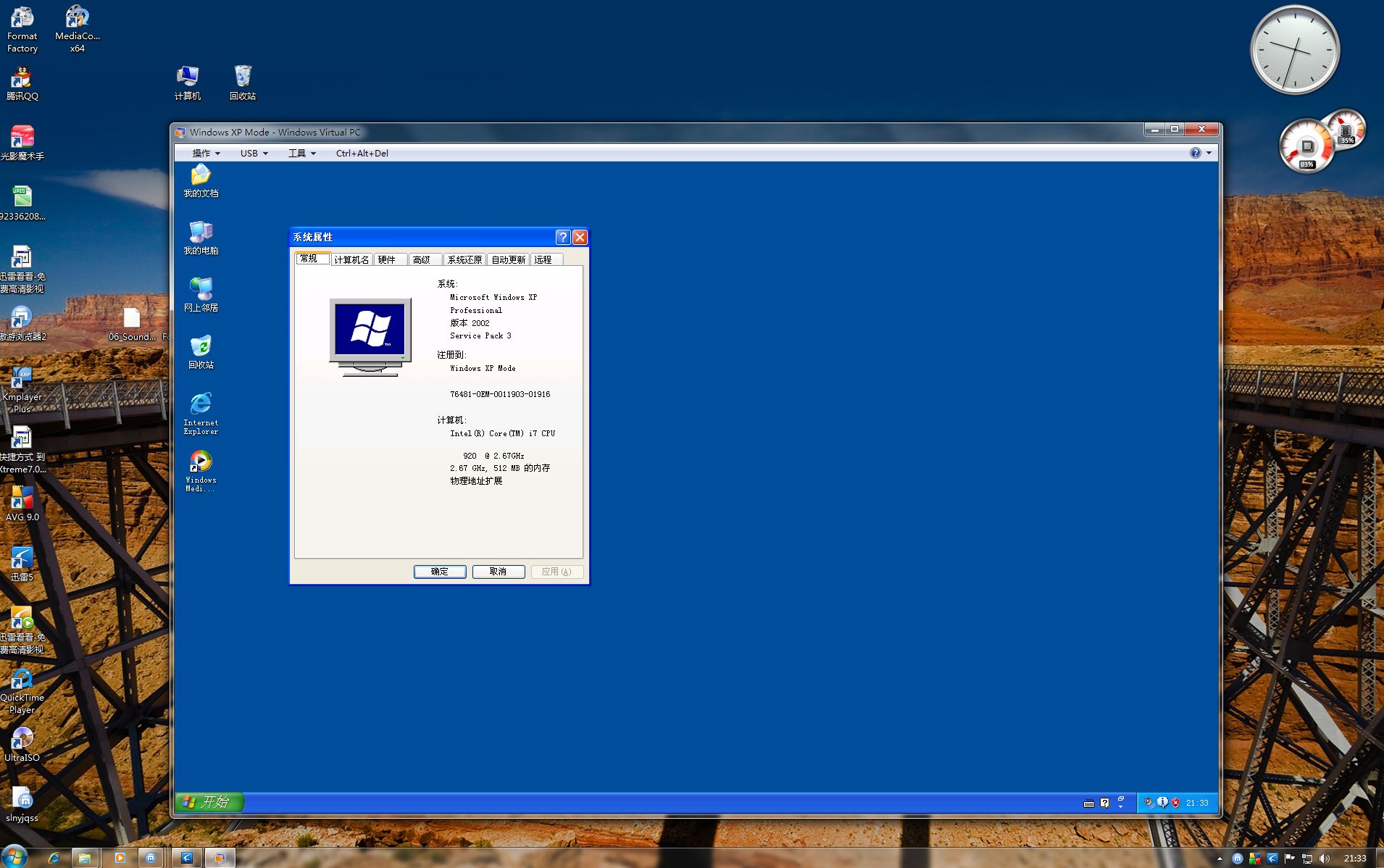
Task: Switch to 常规 tab
Action: [x=313, y=259]
